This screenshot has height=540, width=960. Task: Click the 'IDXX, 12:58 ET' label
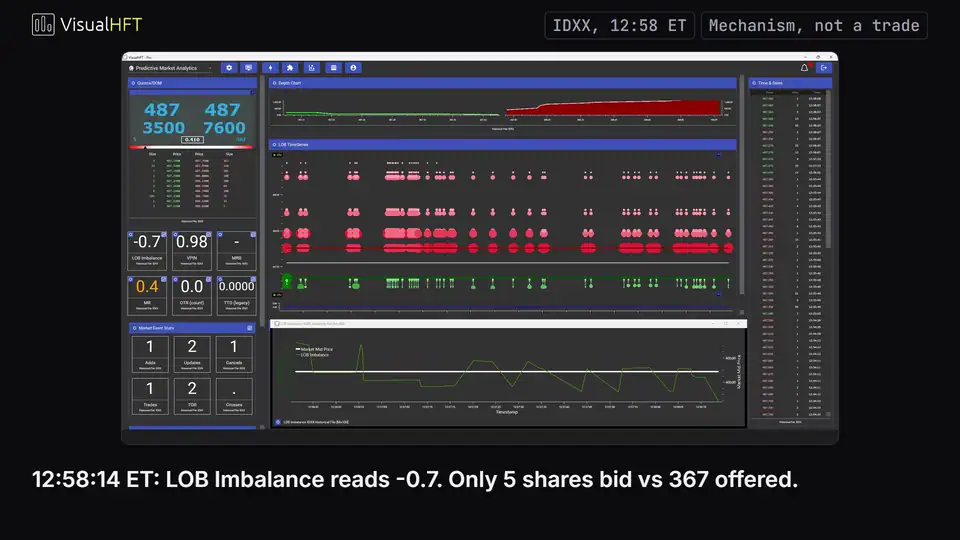tap(620, 26)
